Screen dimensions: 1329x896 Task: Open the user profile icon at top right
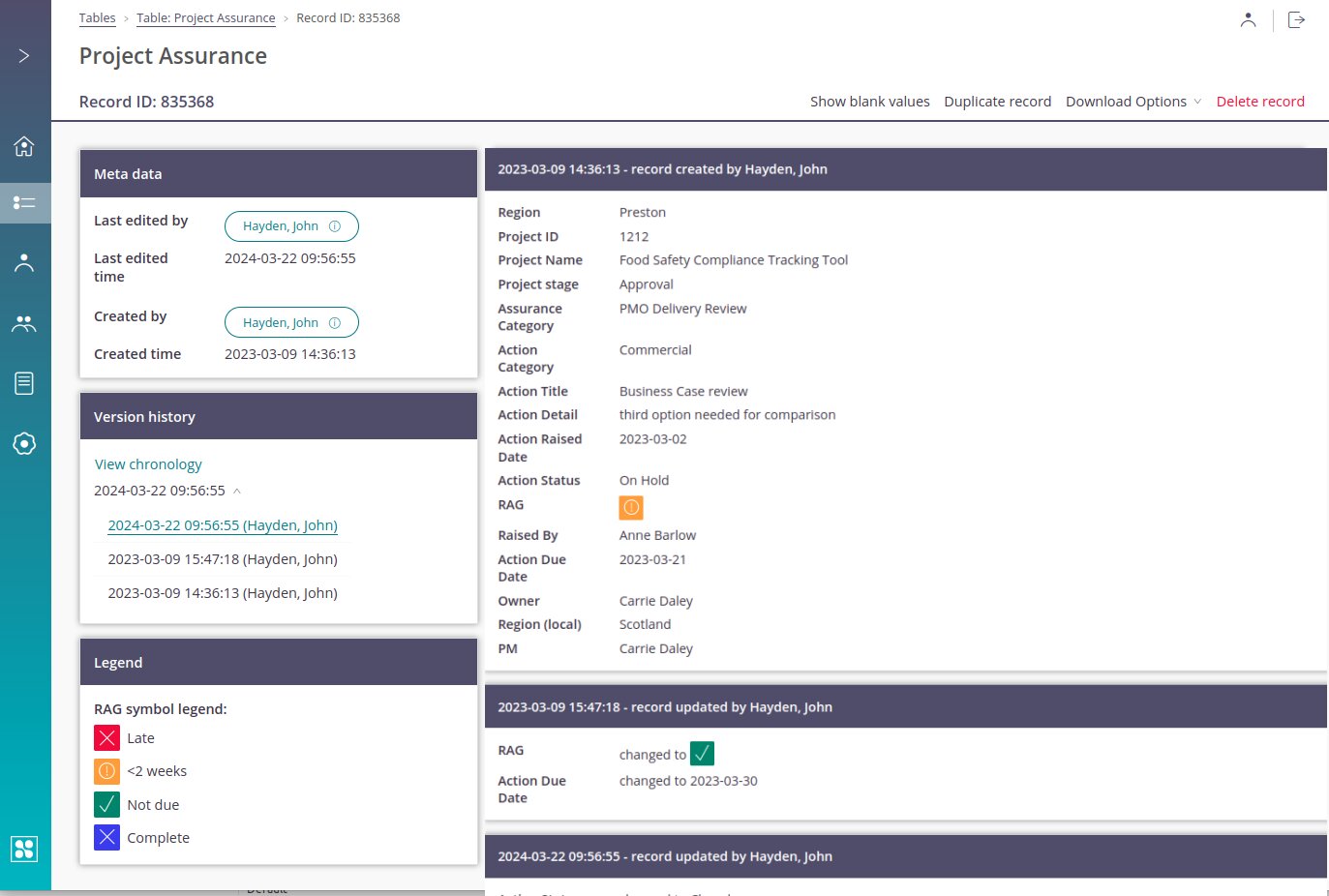click(x=1248, y=19)
